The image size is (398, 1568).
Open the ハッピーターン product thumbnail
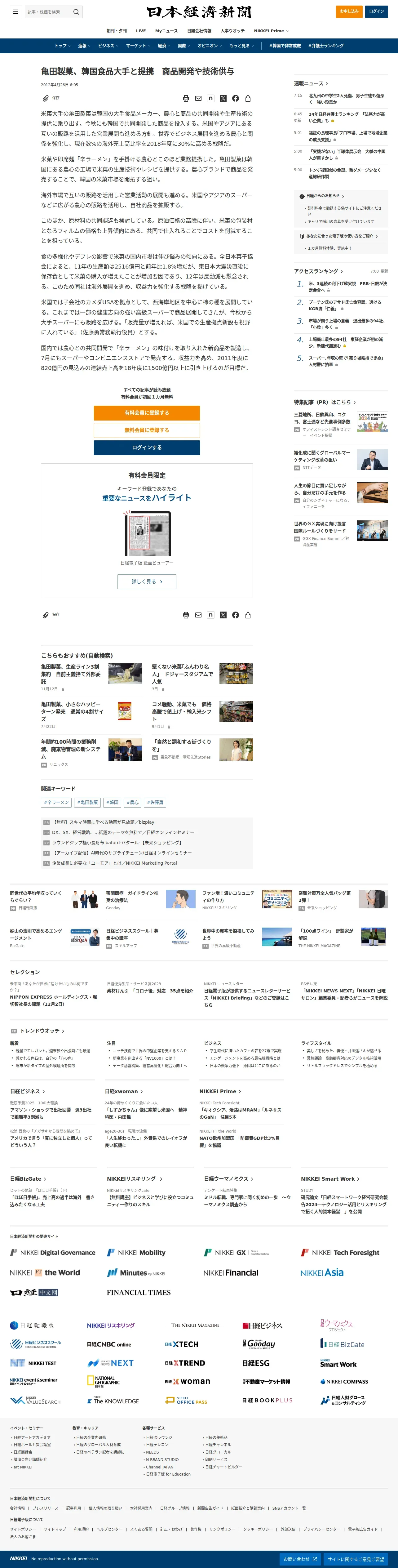[x=125, y=711]
